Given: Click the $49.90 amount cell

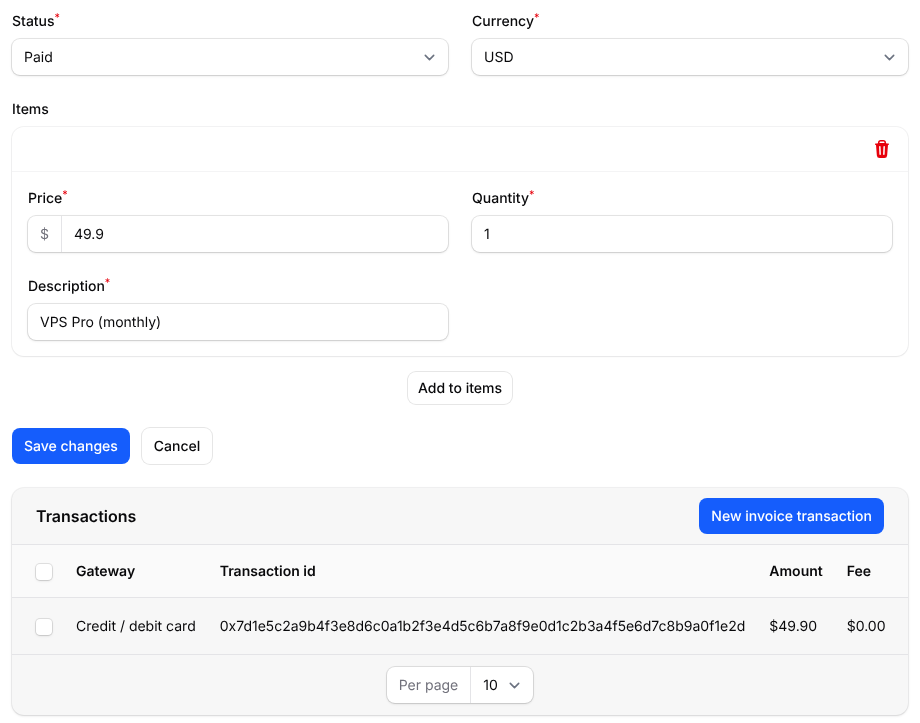Looking at the screenshot, I should (x=793, y=626).
